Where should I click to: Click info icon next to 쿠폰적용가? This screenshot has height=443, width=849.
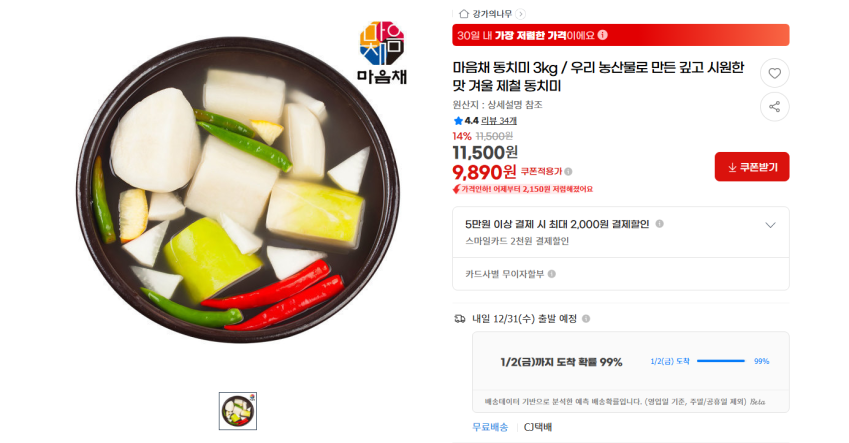[568, 172]
